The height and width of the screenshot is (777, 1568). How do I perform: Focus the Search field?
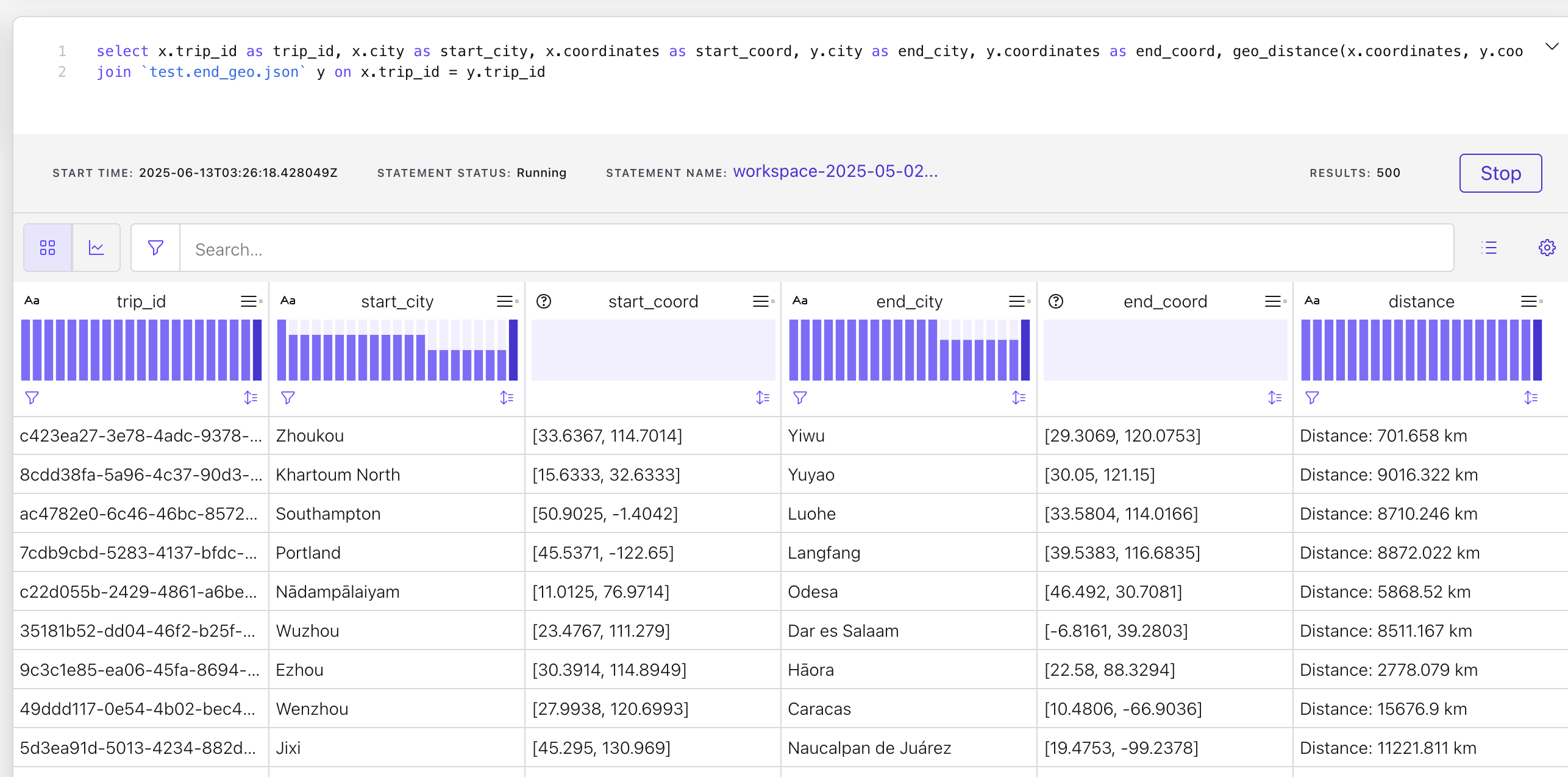[x=816, y=248]
